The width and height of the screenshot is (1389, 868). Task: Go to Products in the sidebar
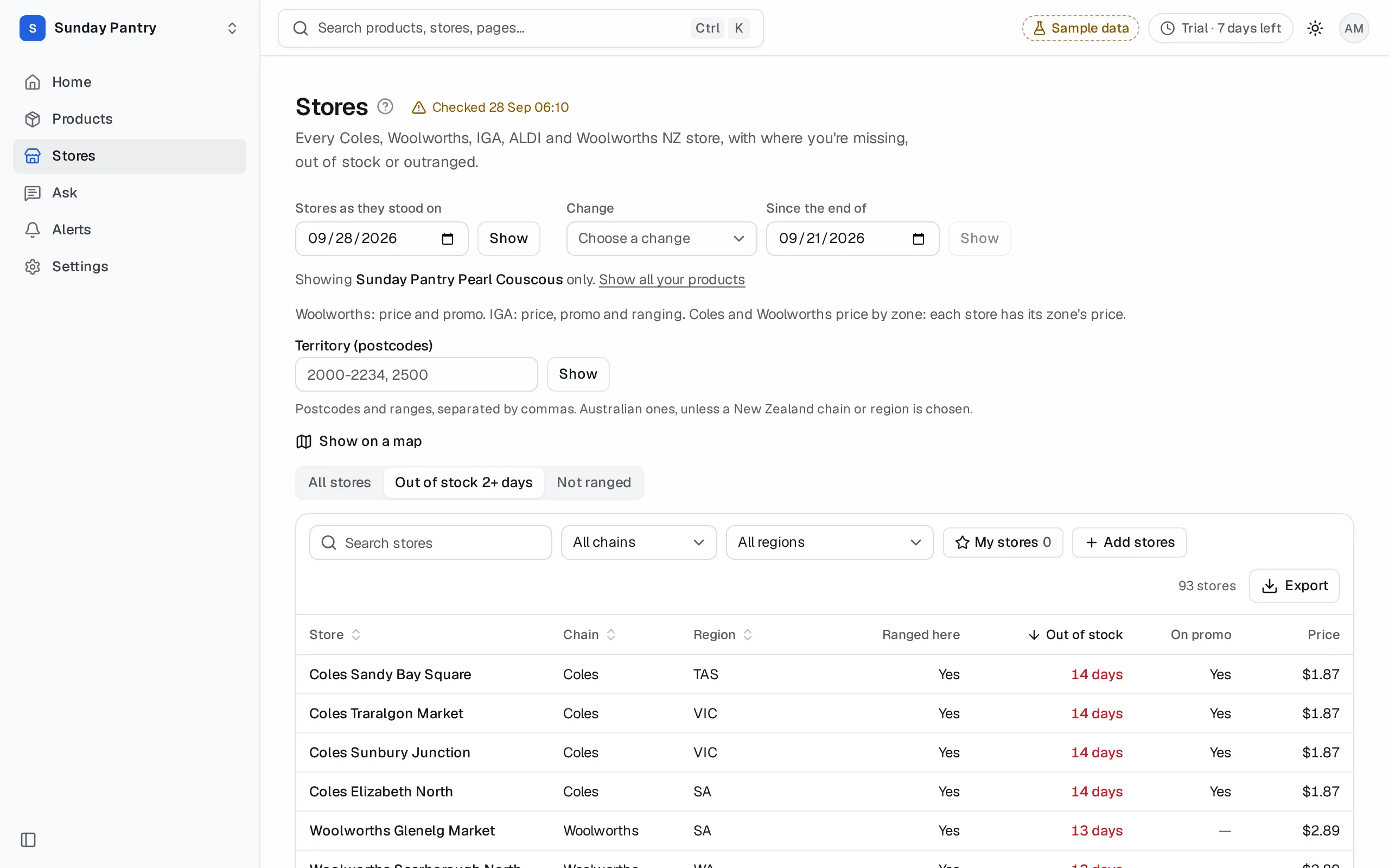point(129,119)
